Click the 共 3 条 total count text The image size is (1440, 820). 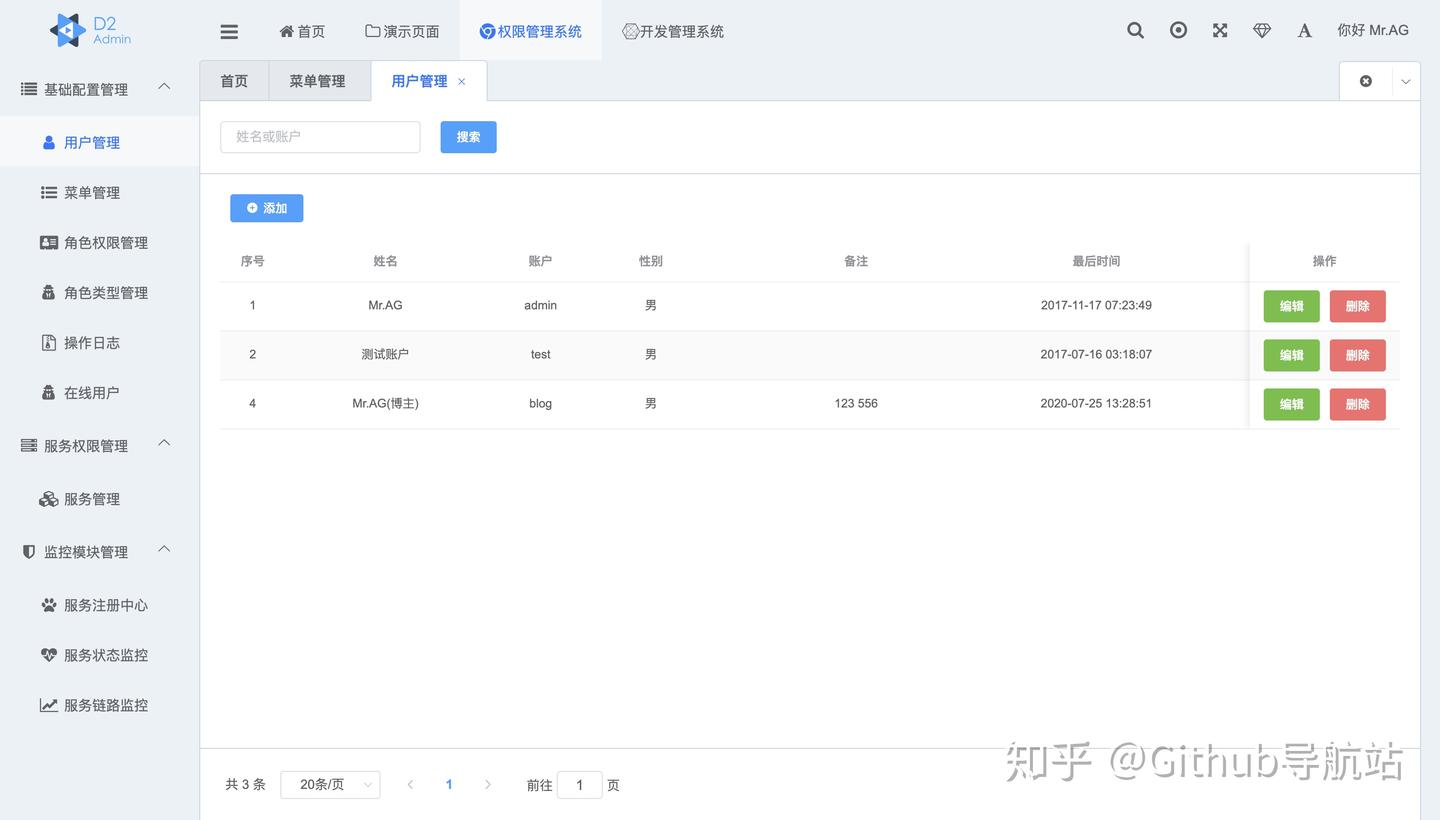click(x=246, y=785)
